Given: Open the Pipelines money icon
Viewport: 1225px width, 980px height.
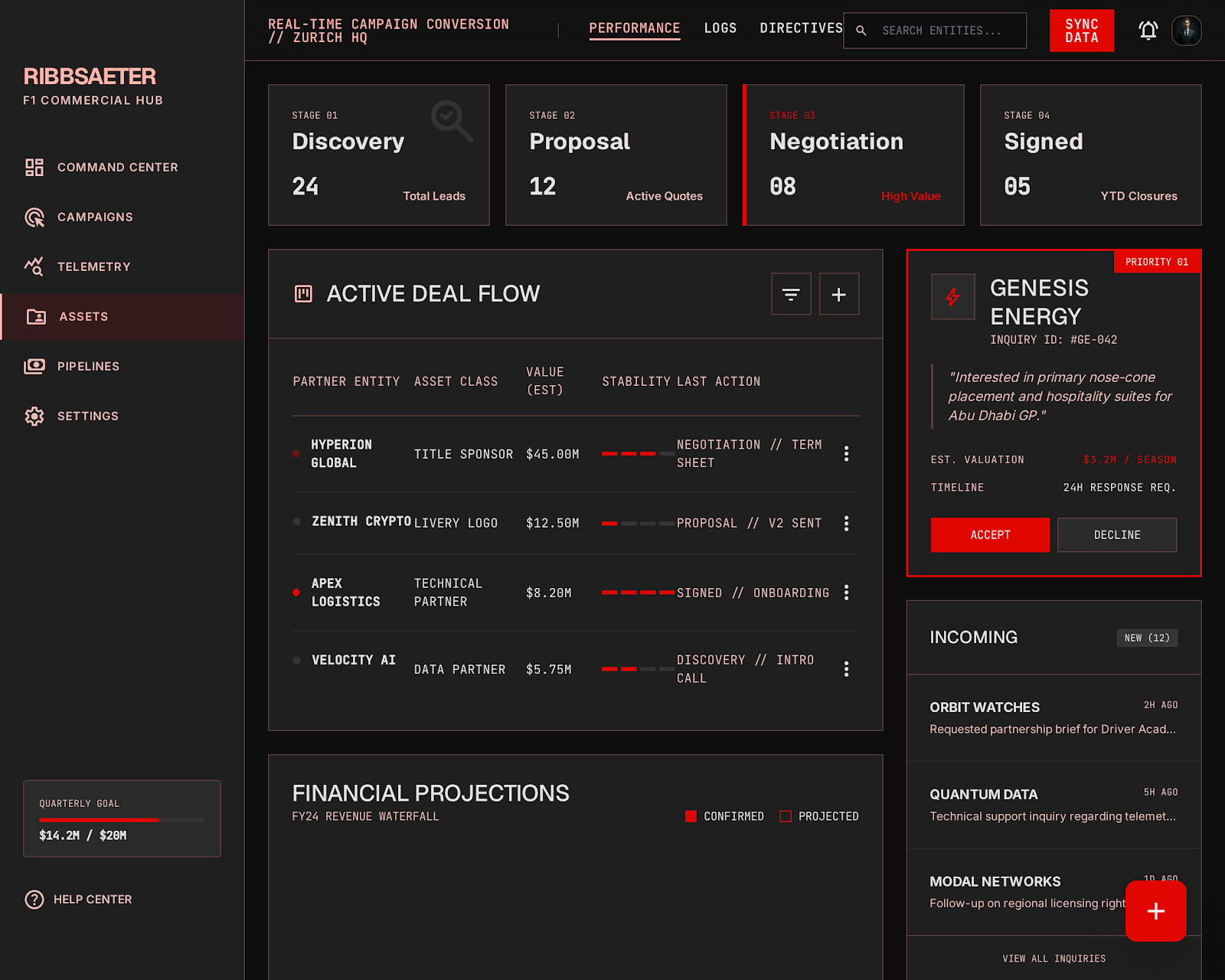Looking at the screenshot, I should pyautogui.click(x=34, y=366).
